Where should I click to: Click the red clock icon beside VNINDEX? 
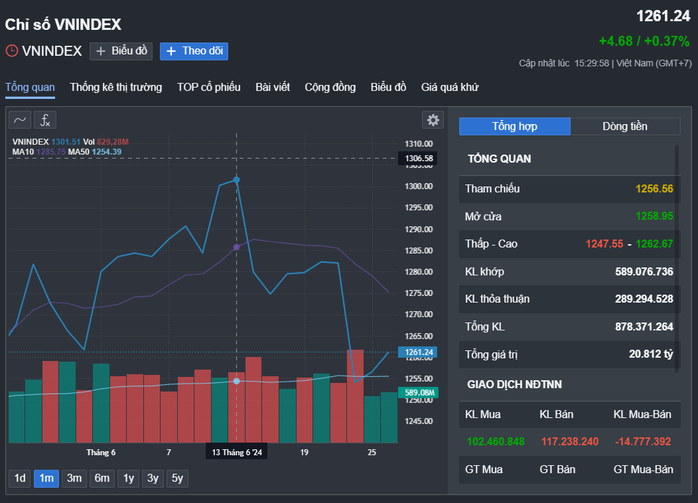[12, 51]
